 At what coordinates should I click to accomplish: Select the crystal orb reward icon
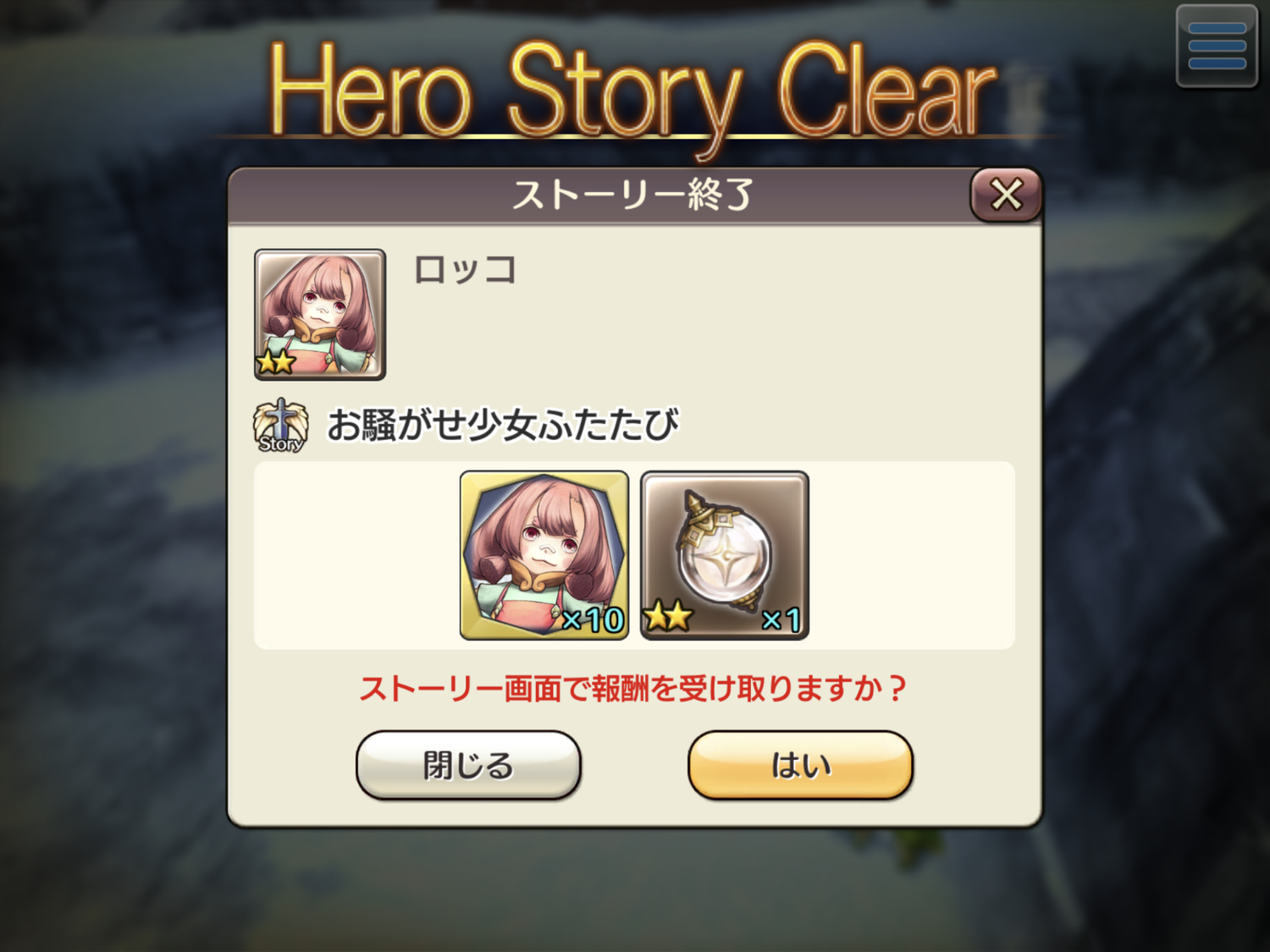(x=725, y=555)
